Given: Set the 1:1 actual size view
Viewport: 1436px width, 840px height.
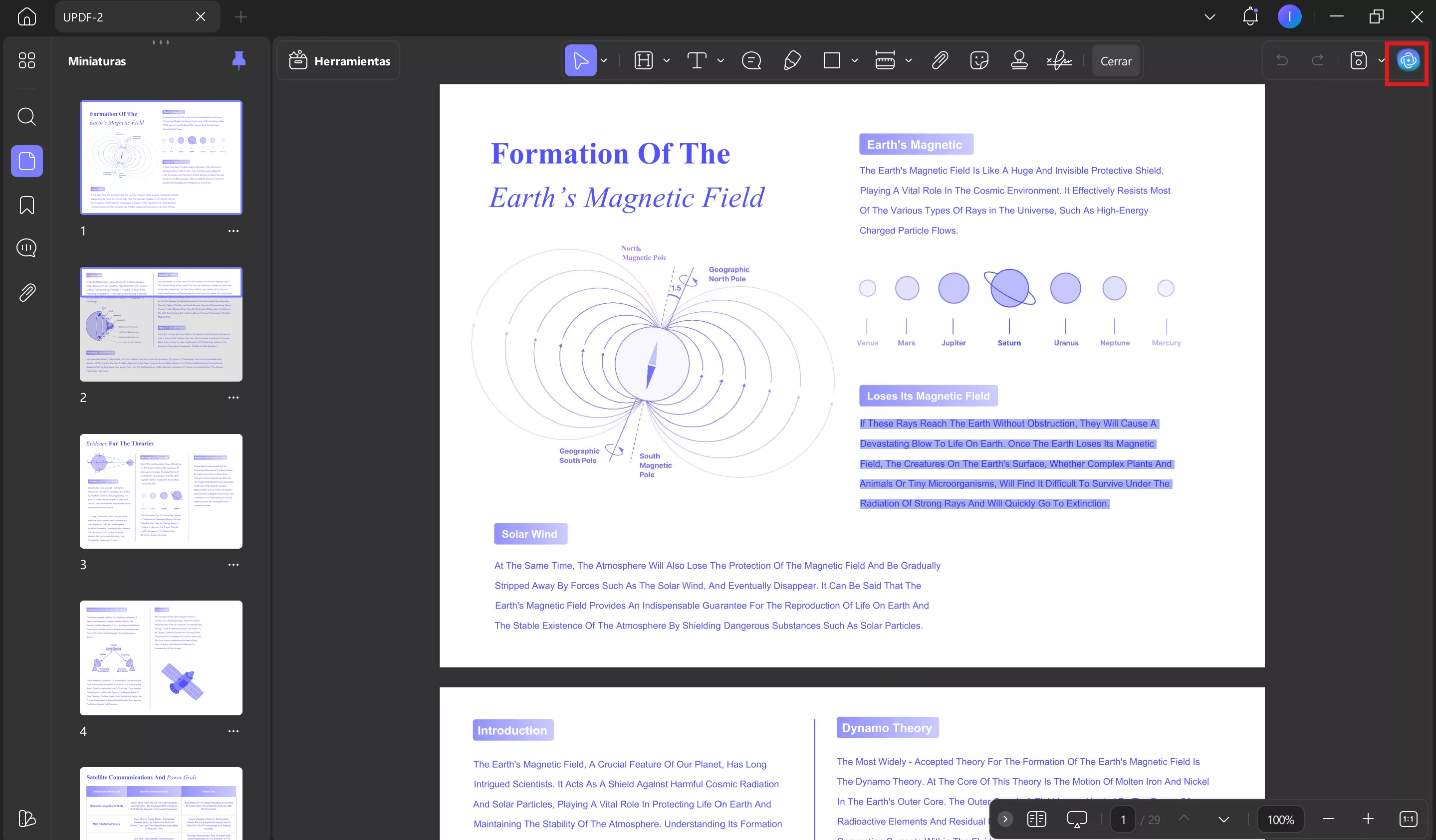Looking at the screenshot, I should 1408,819.
